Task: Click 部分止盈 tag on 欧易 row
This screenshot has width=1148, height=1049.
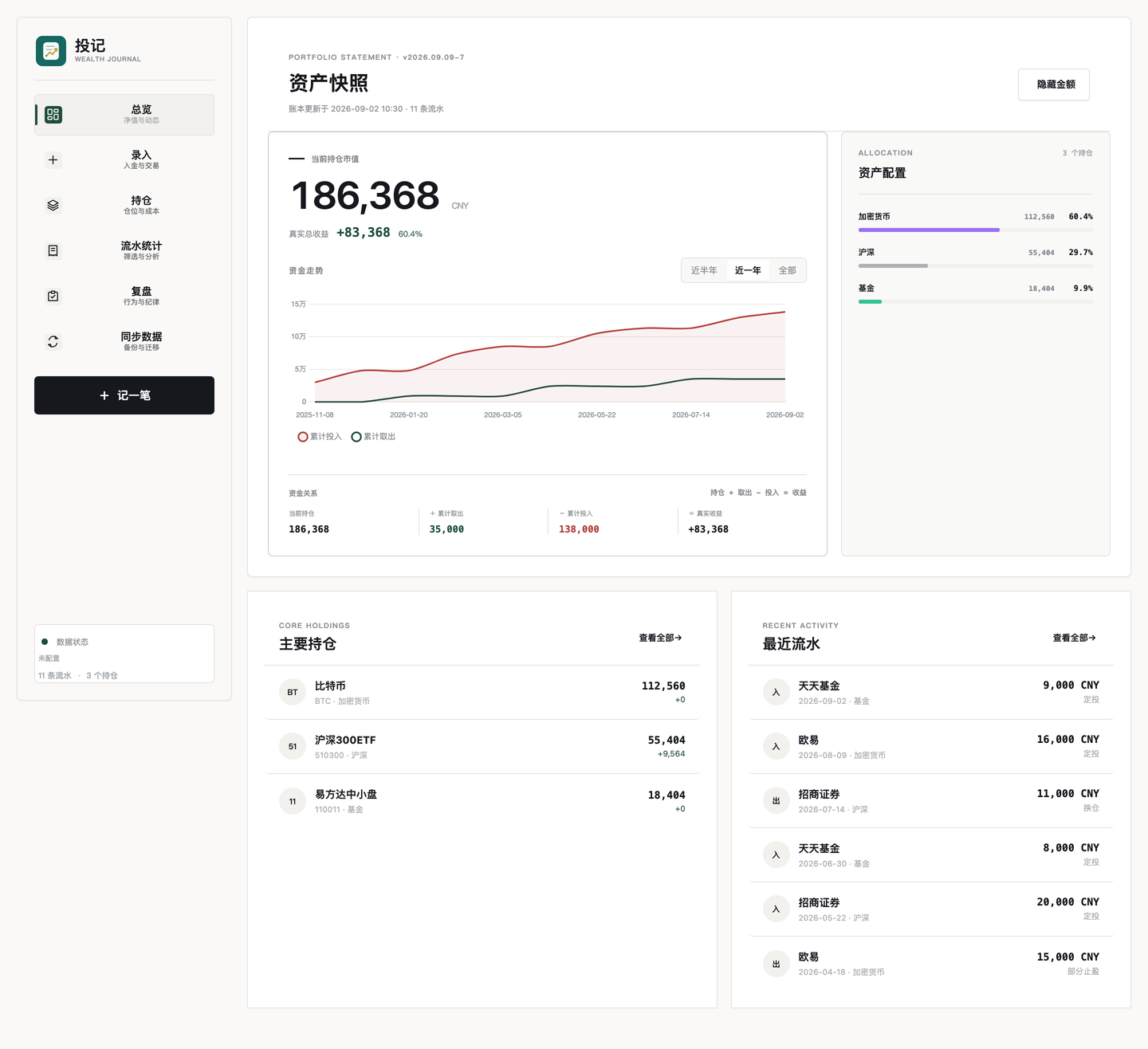Action: click(1083, 972)
